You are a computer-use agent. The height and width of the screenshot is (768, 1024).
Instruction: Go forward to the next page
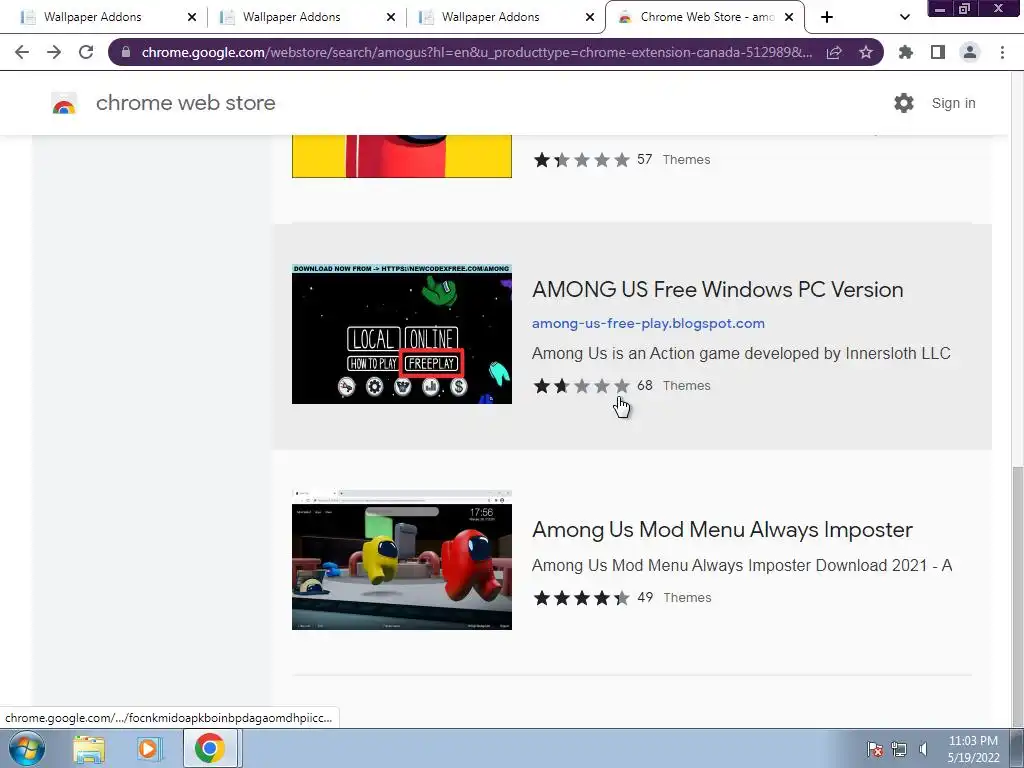pyautogui.click(x=54, y=52)
